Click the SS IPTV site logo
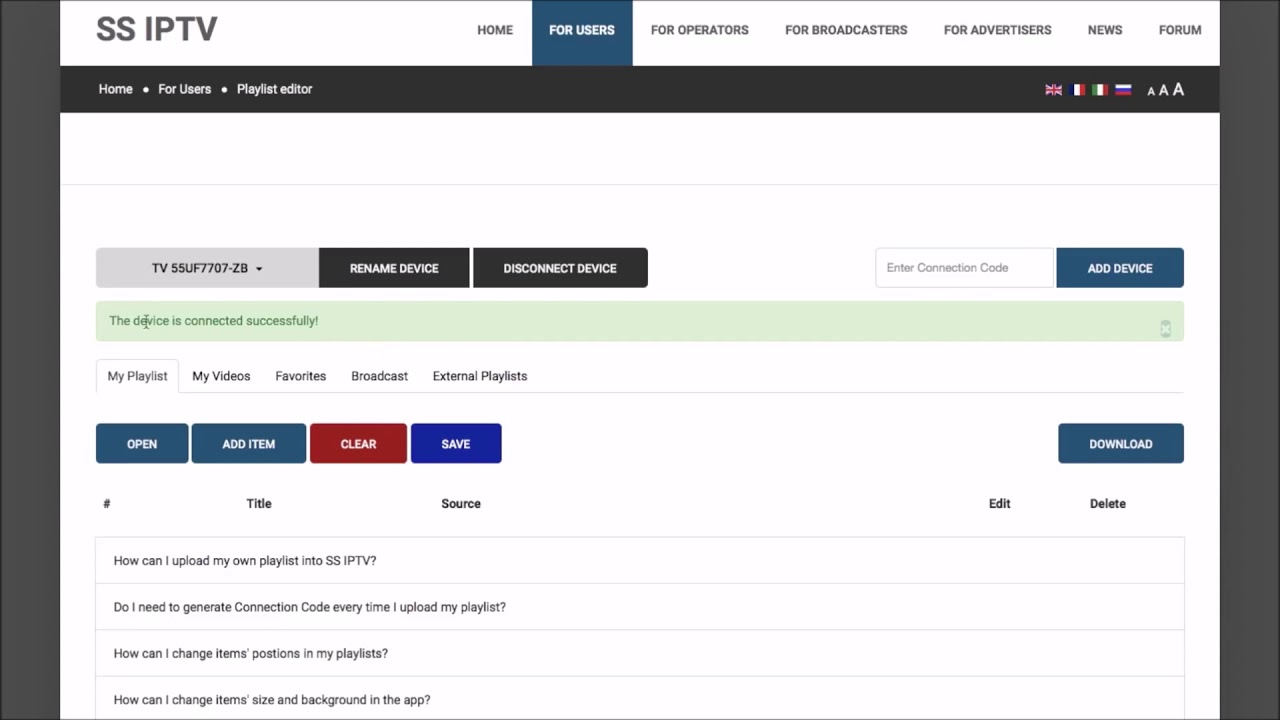 [157, 29]
